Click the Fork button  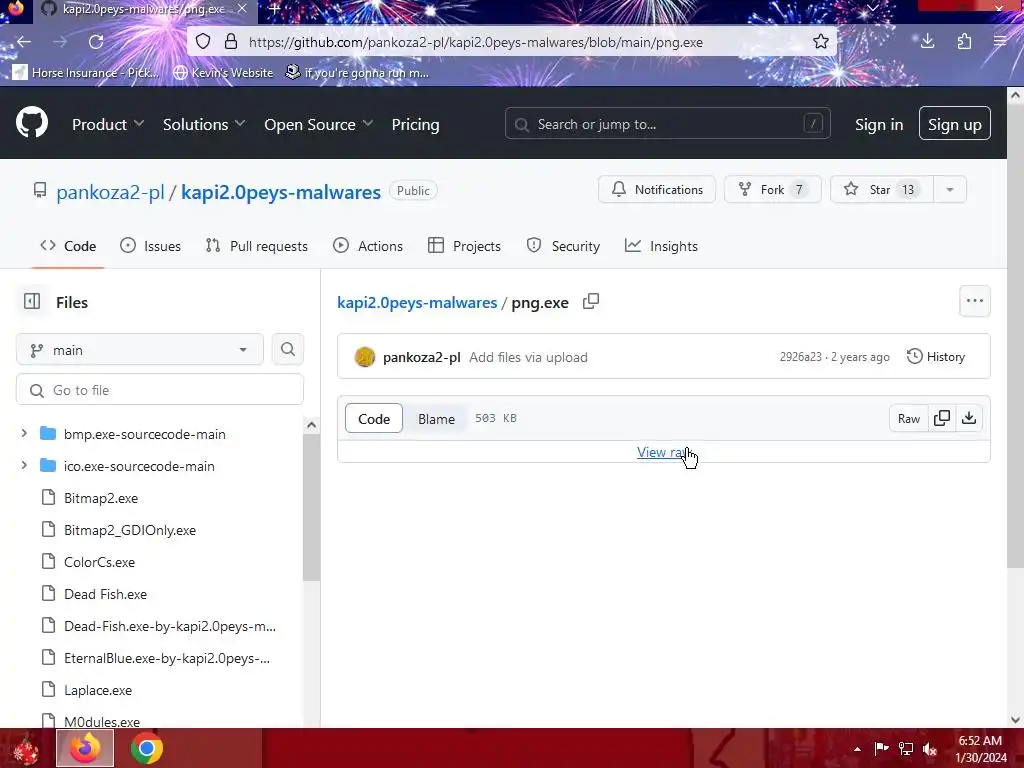773,189
